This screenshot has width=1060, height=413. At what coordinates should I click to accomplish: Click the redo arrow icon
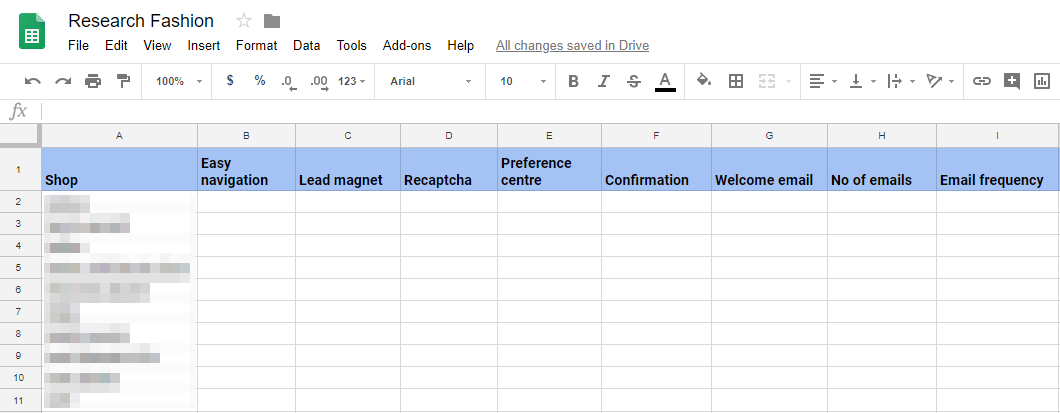coord(63,81)
